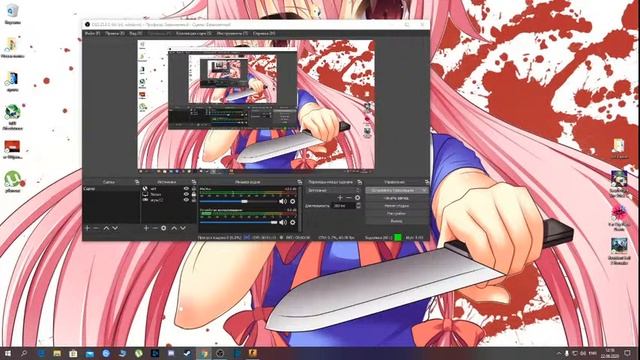Add a scene transition with the plus icon
The image size is (640, 360).
point(340,198)
